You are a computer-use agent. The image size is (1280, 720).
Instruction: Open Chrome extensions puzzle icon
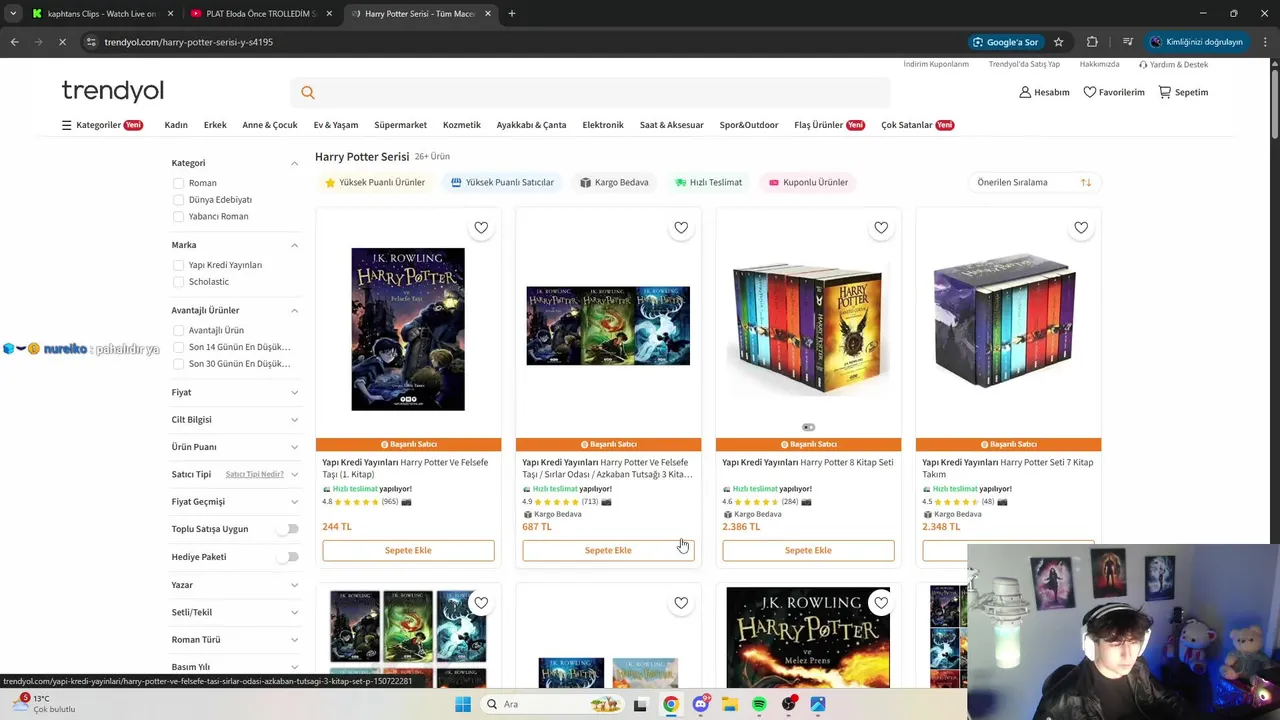(1092, 42)
